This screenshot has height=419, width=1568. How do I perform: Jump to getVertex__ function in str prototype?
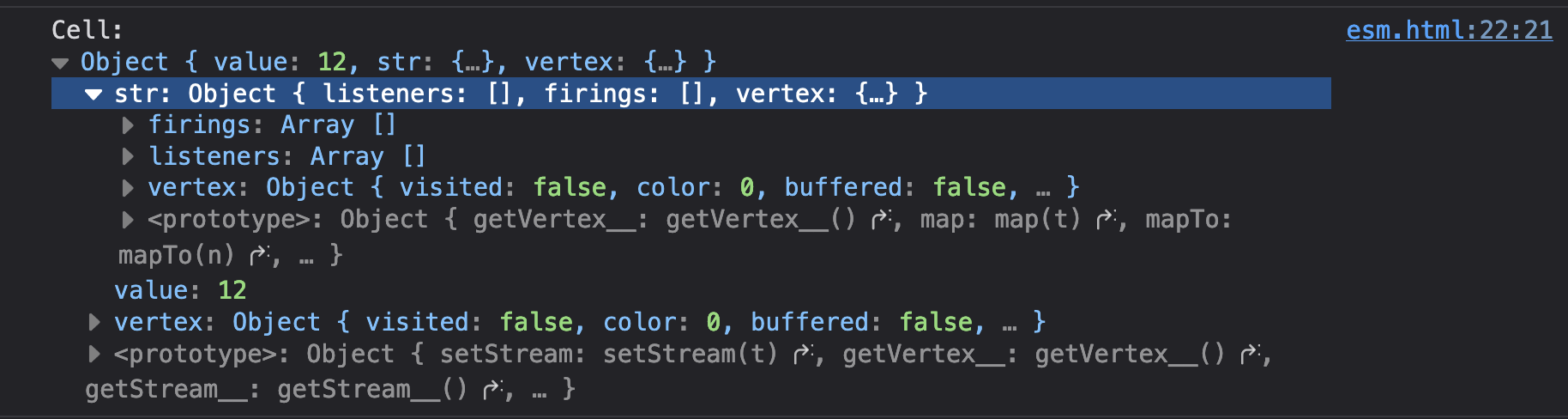click(x=882, y=221)
